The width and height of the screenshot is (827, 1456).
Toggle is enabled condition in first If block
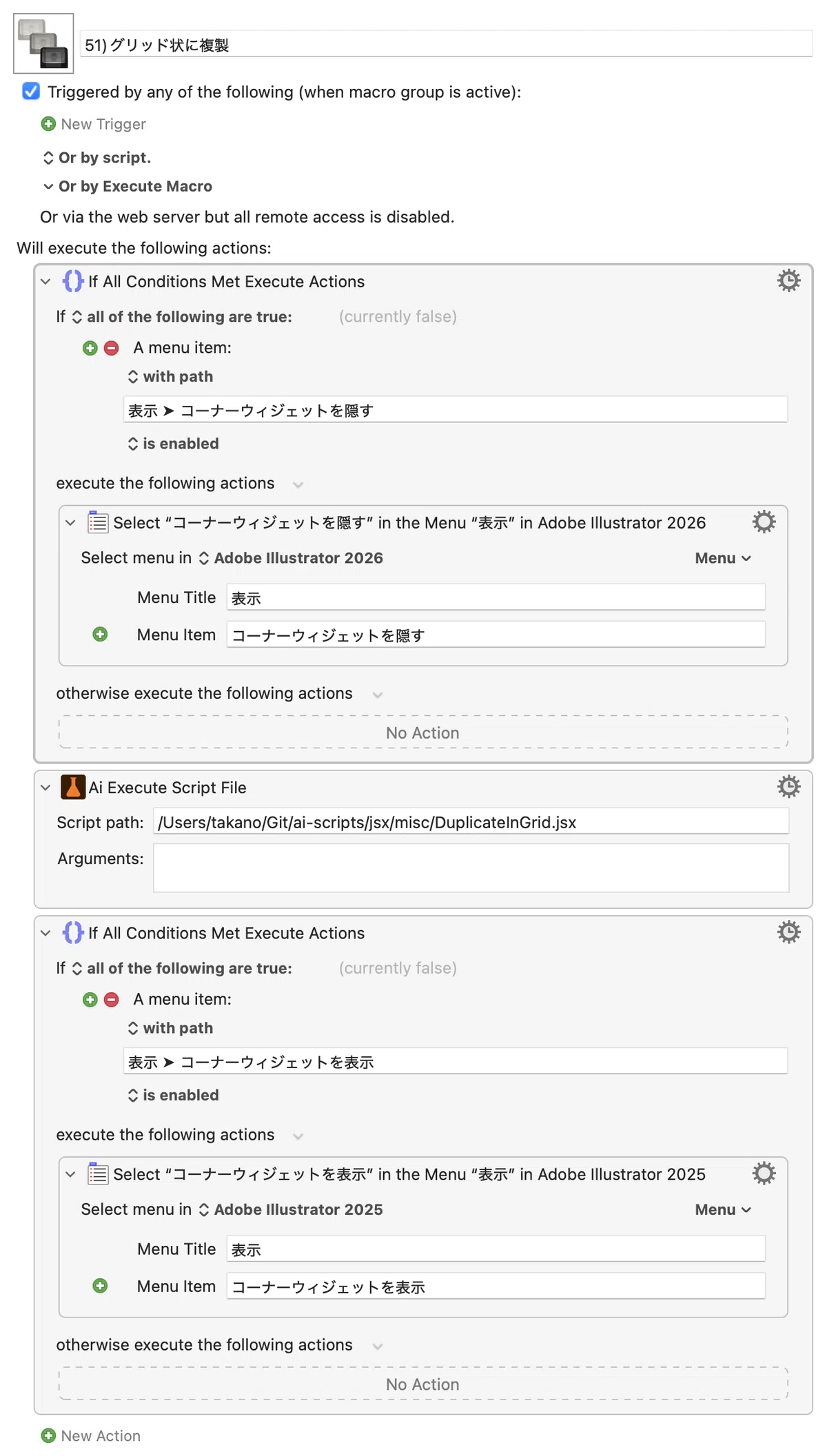pos(173,444)
